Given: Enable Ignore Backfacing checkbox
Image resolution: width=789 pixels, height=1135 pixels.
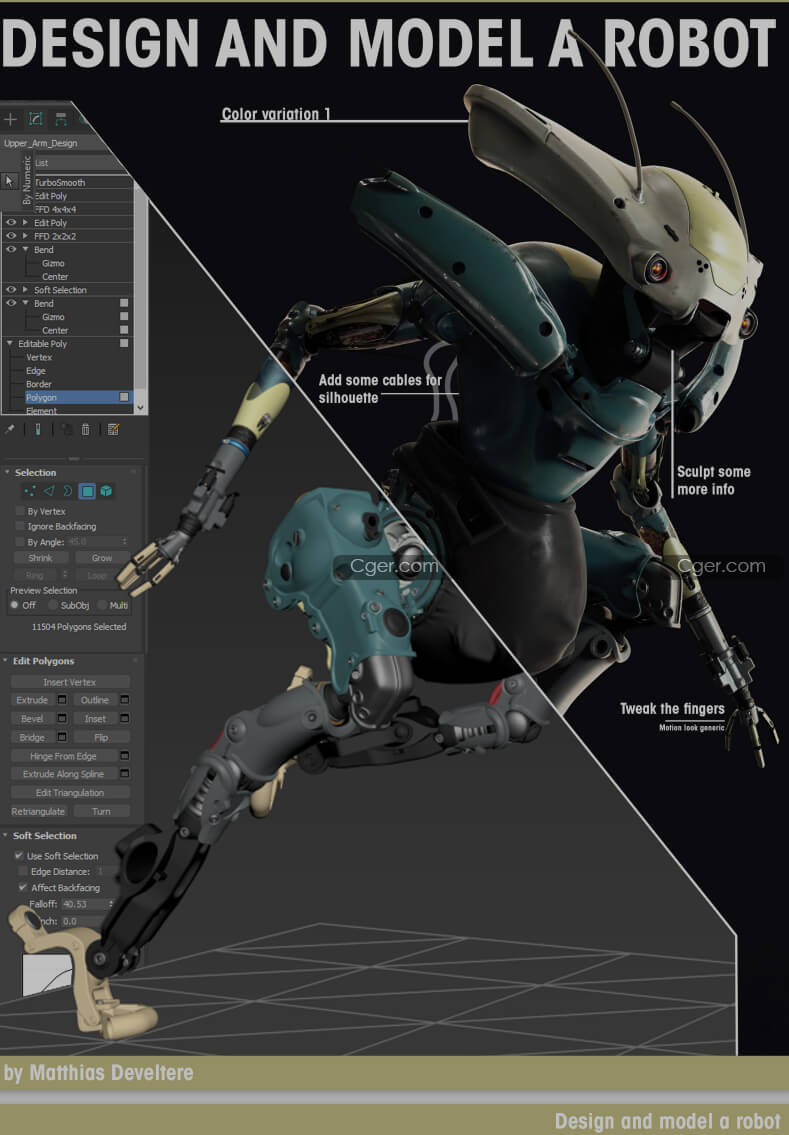Looking at the screenshot, I should click(x=19, y=526).
